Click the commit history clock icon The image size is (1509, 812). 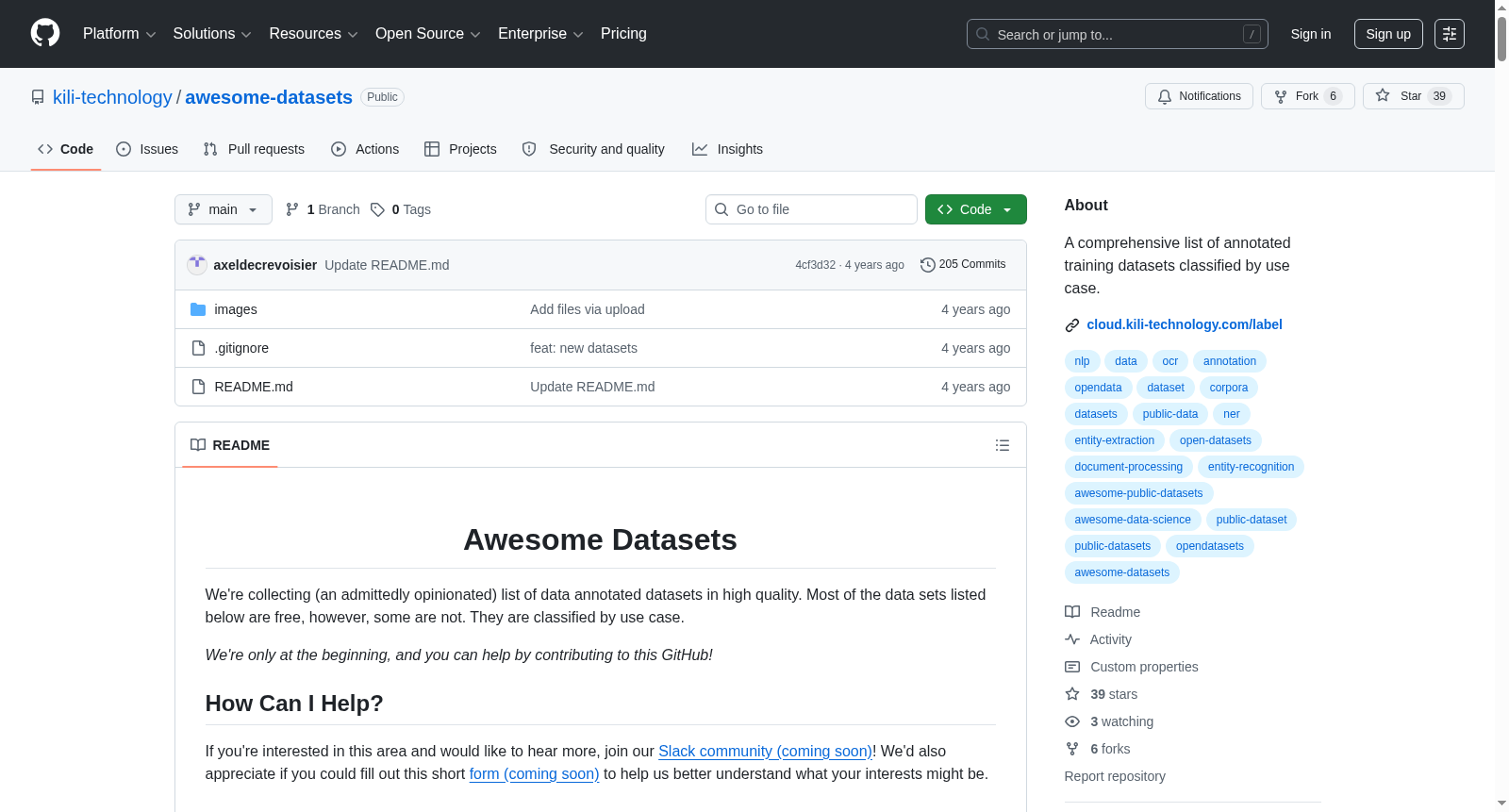tap(928, 265)
